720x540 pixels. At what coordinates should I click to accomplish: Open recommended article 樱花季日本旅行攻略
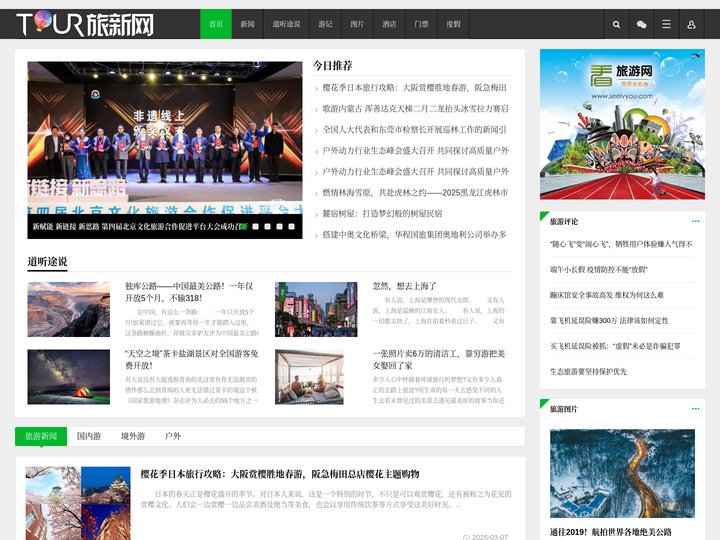(414, 88)
